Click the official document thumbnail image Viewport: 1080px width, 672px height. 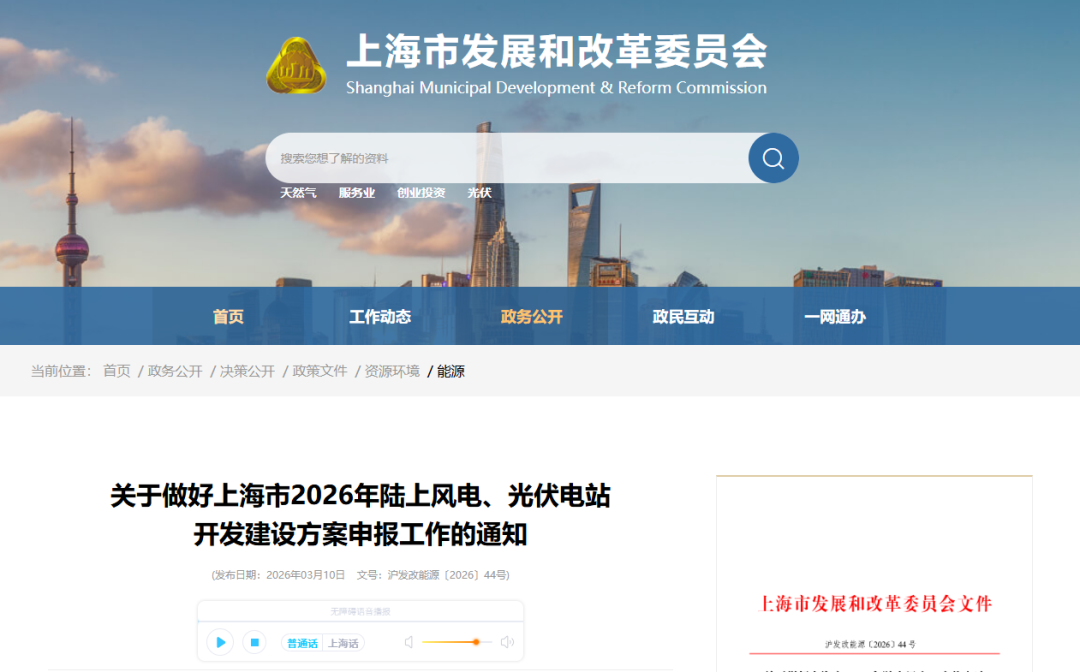point(874,575)
